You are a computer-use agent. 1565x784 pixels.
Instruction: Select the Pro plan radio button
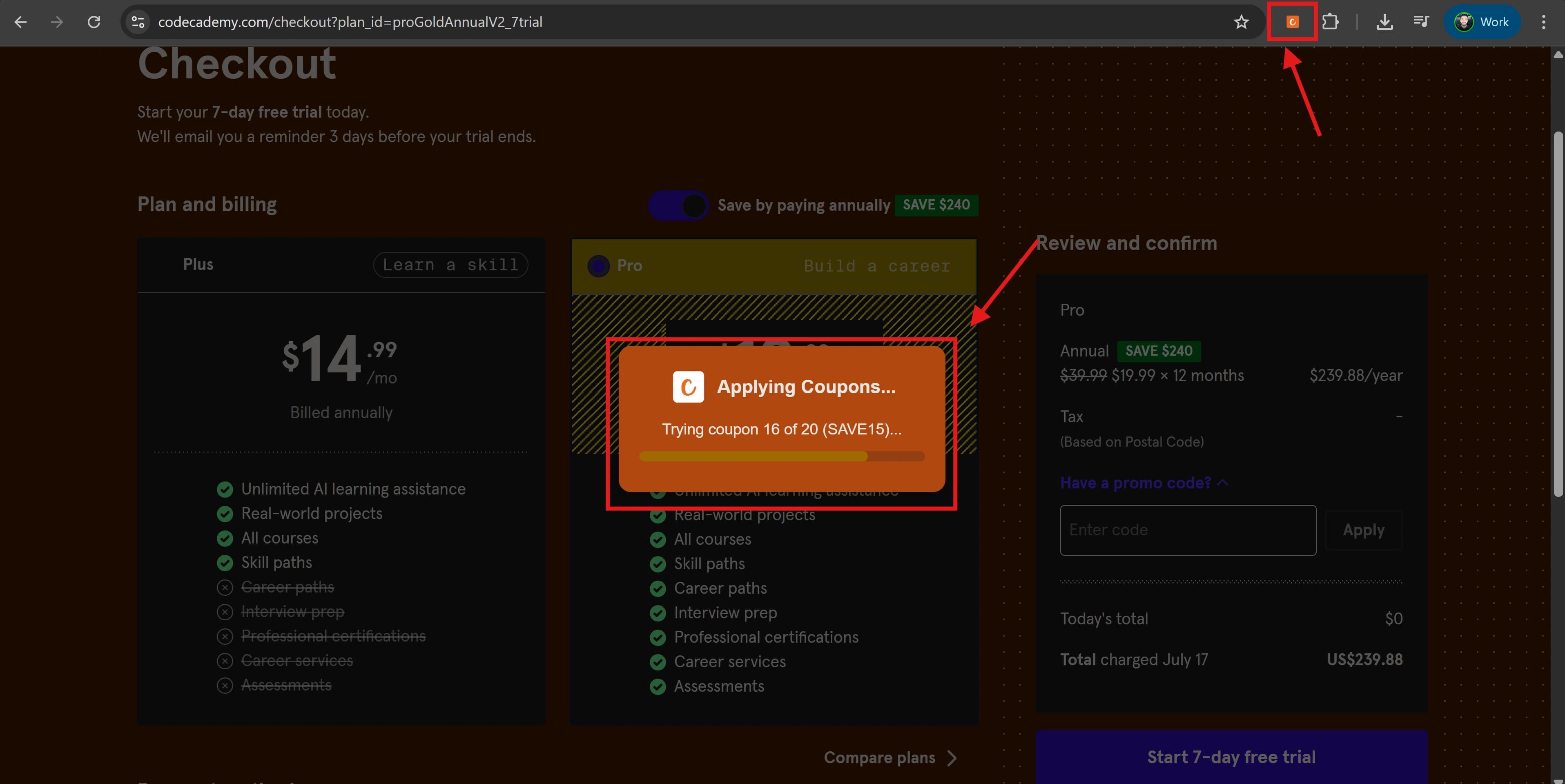point(598,266)
